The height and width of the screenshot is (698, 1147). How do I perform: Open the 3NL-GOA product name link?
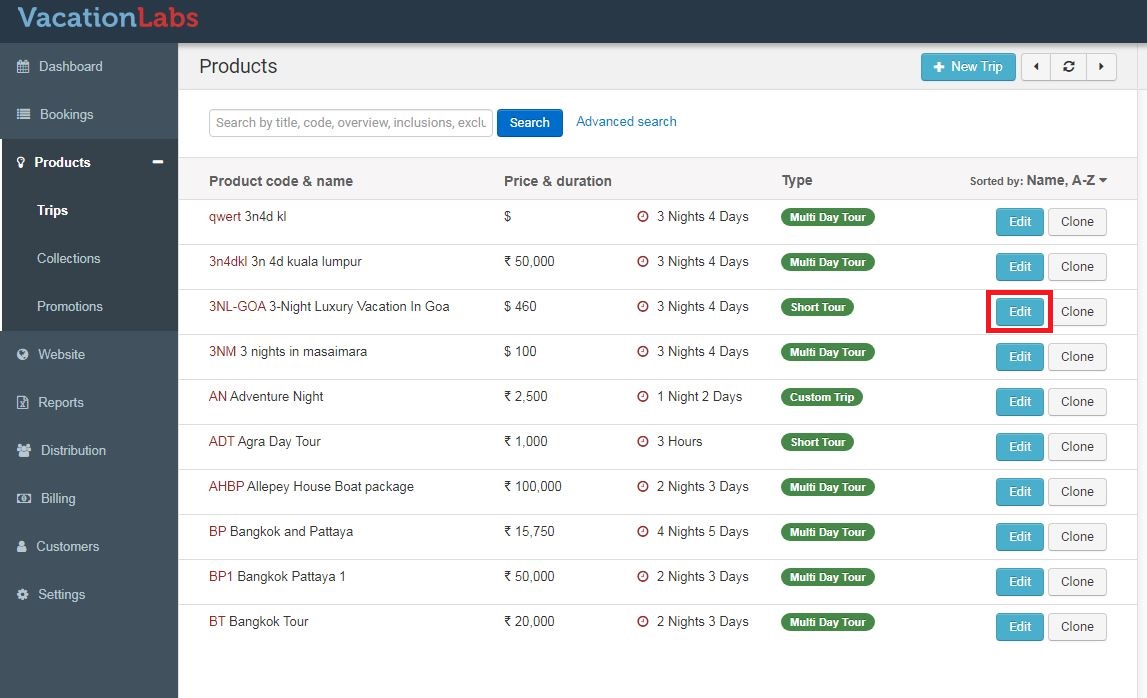pos(329,307)
